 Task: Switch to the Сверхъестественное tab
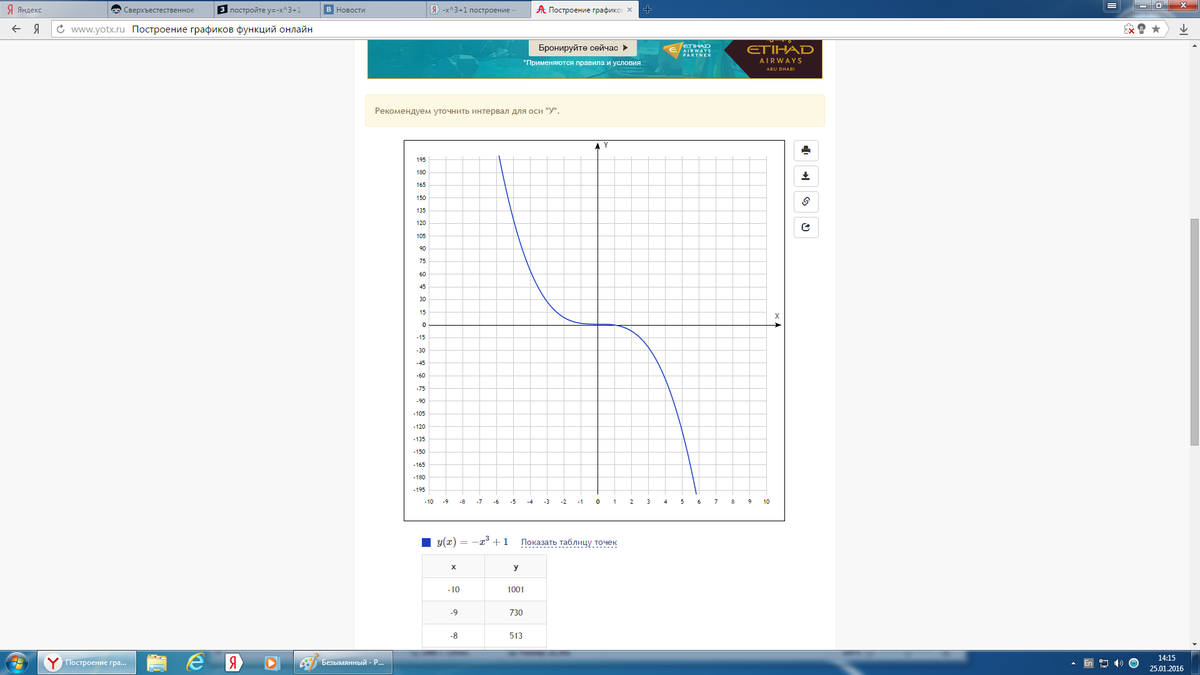(x=158, y=10)
